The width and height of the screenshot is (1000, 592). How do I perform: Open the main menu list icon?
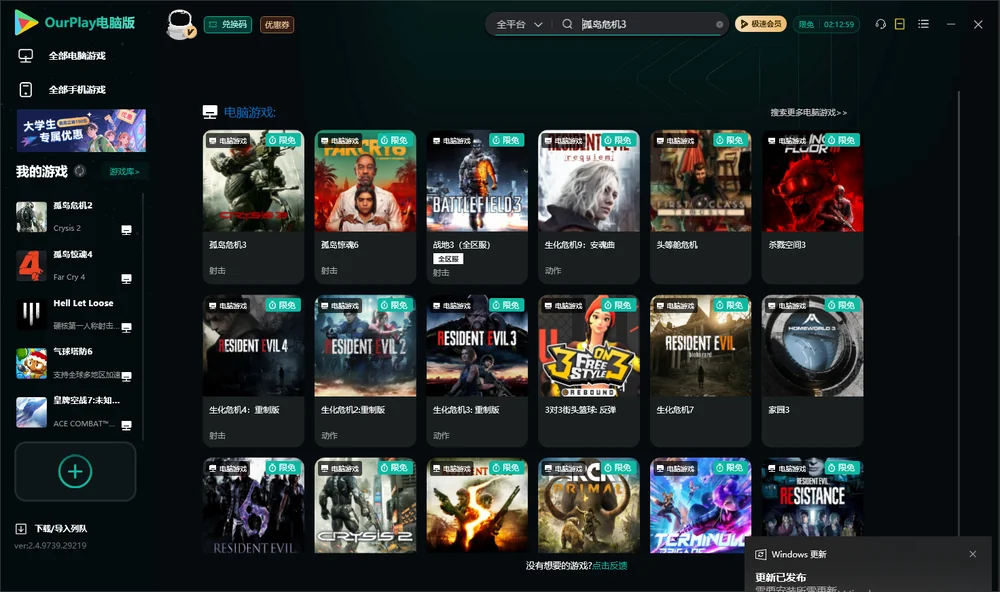(x=923, y=24)
